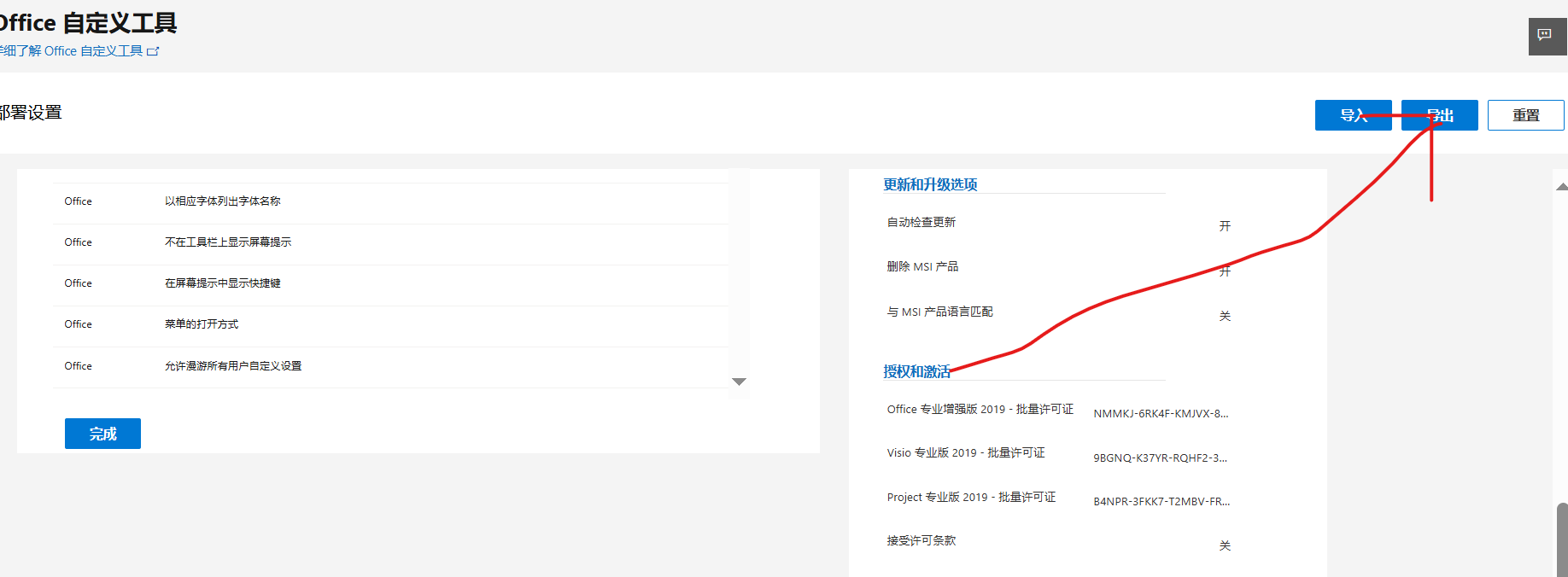Click the scroll up arrow of summary panel
Viewport: 1568px width, 577px height.
pyautogui.click(x=1562, y=186)
